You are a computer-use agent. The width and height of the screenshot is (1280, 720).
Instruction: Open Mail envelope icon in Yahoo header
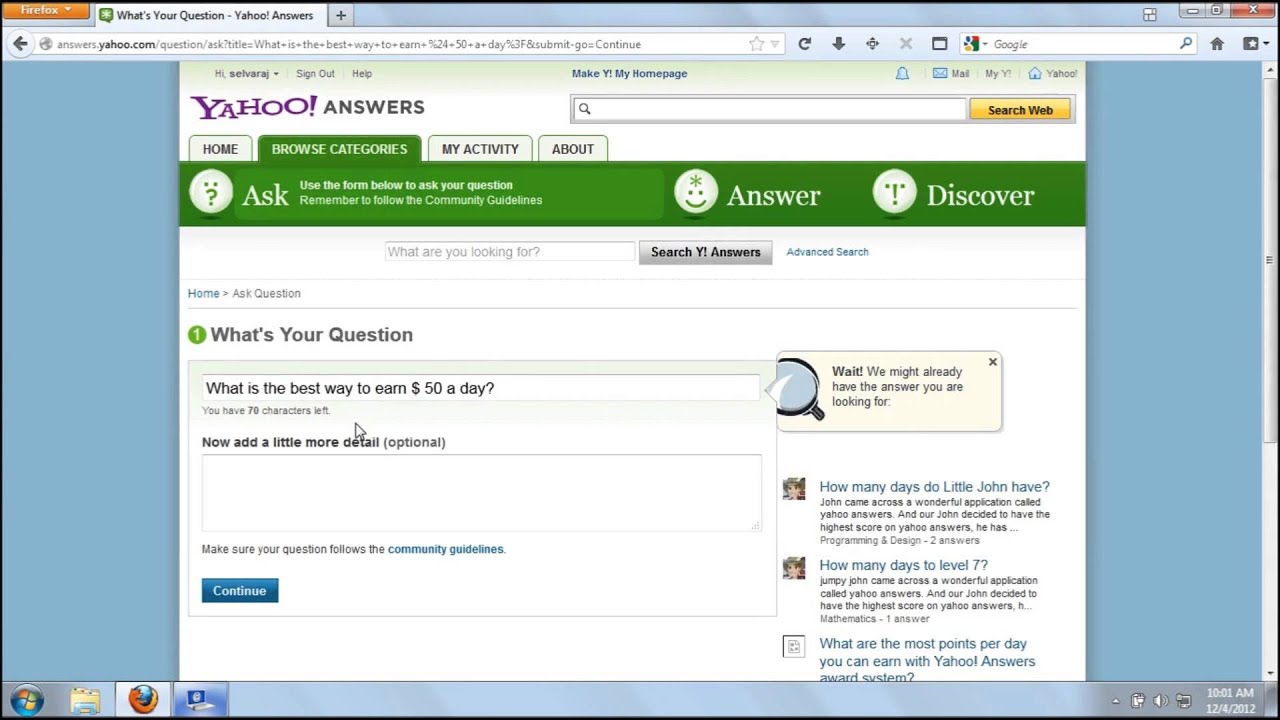[x=940, y=73]
